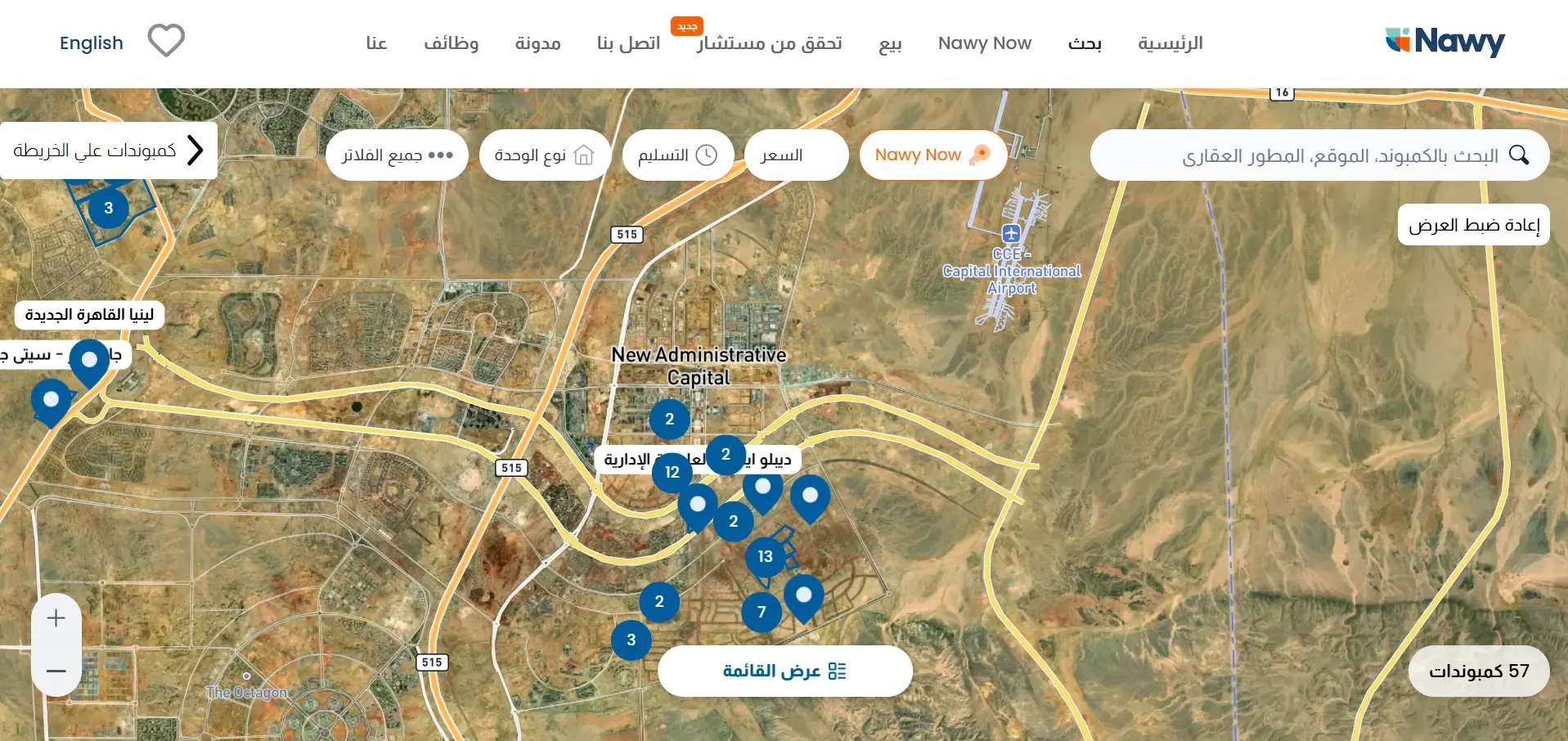Click the 57 كمبوندات count badge
The image size is (1568, 741).
pos(1479,671)
